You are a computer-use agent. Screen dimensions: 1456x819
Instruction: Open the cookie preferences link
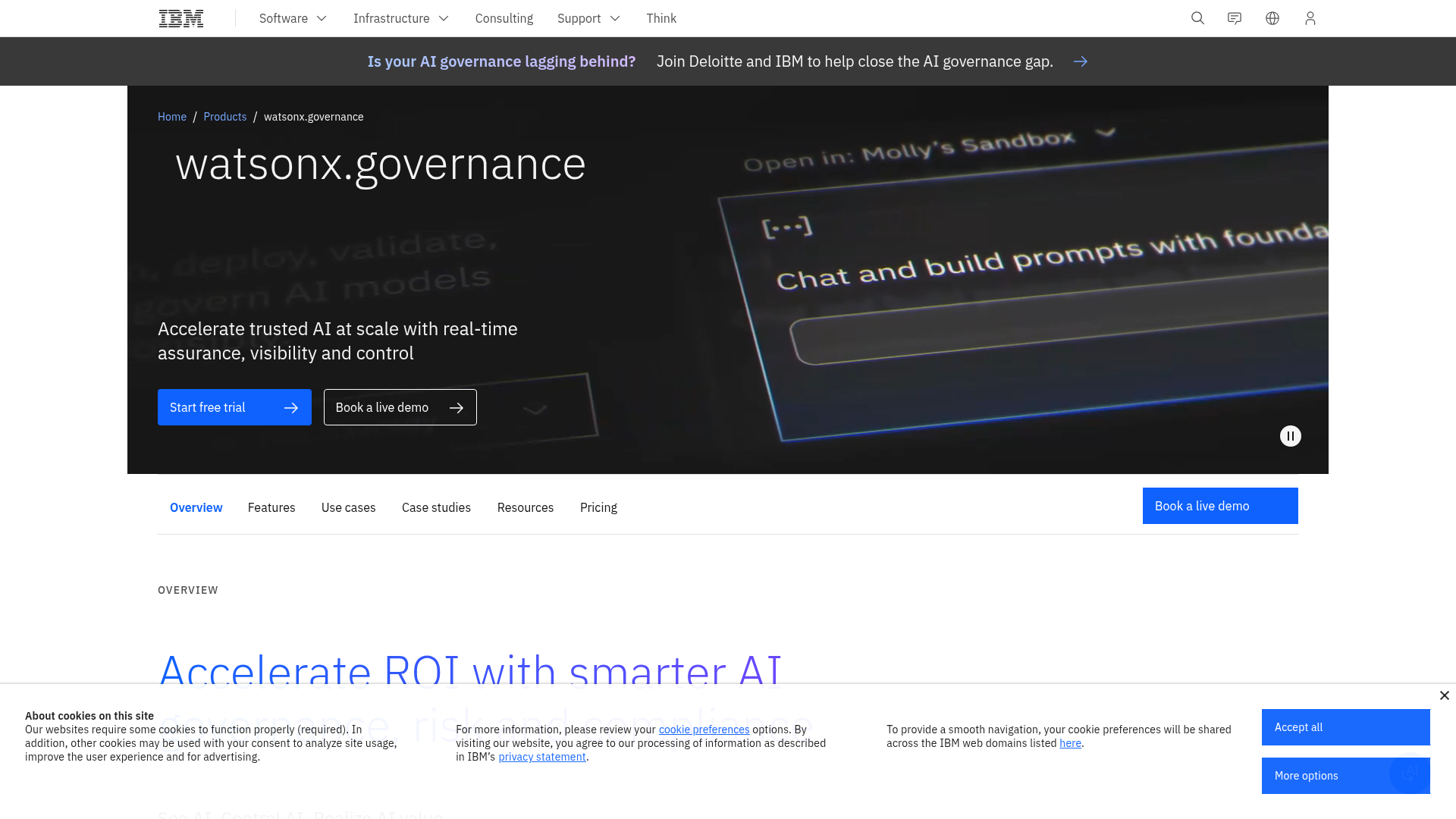pos(704,730)
